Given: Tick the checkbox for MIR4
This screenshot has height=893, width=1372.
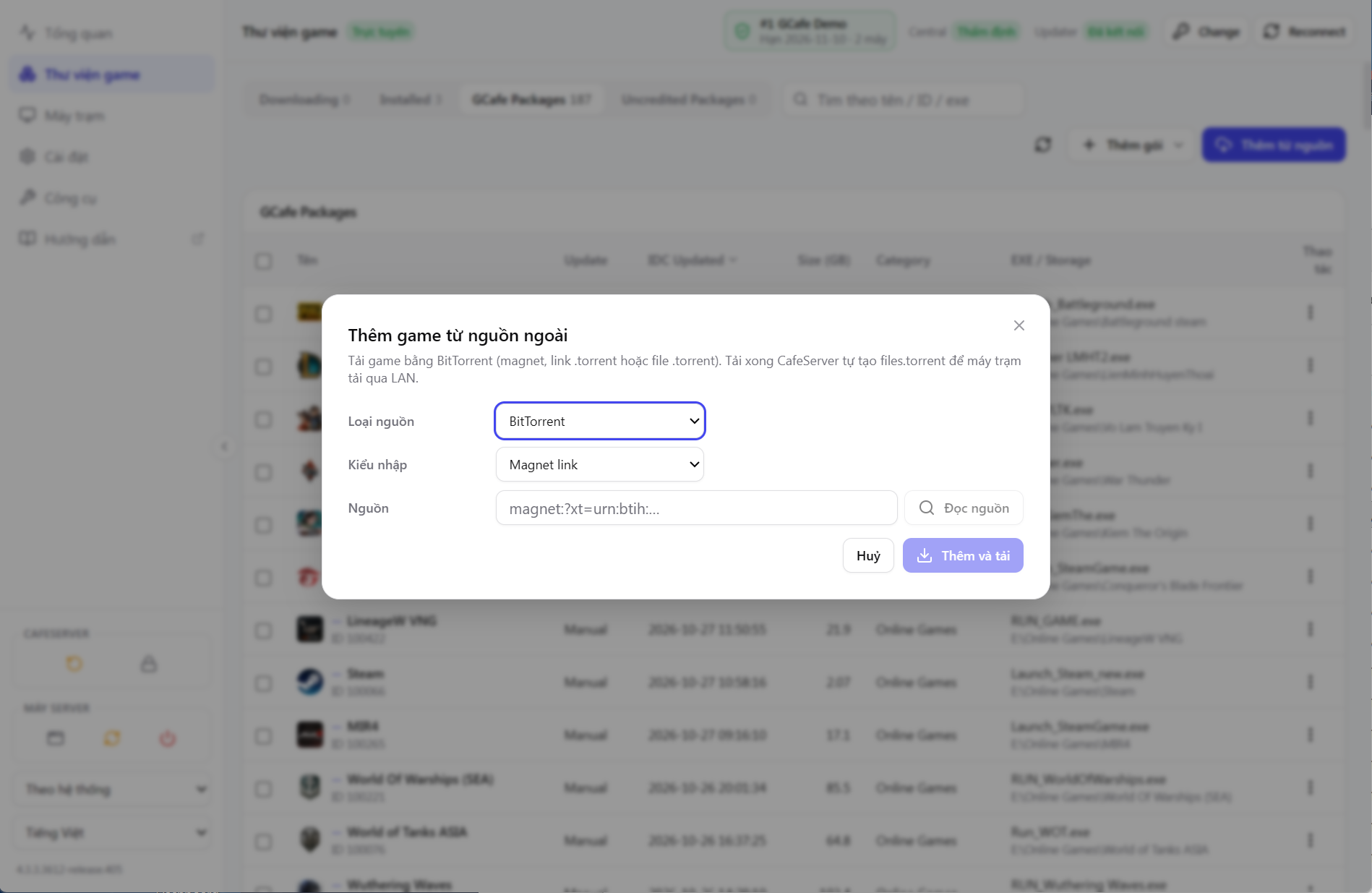Looking at the screenshot, I should [264, 736].
